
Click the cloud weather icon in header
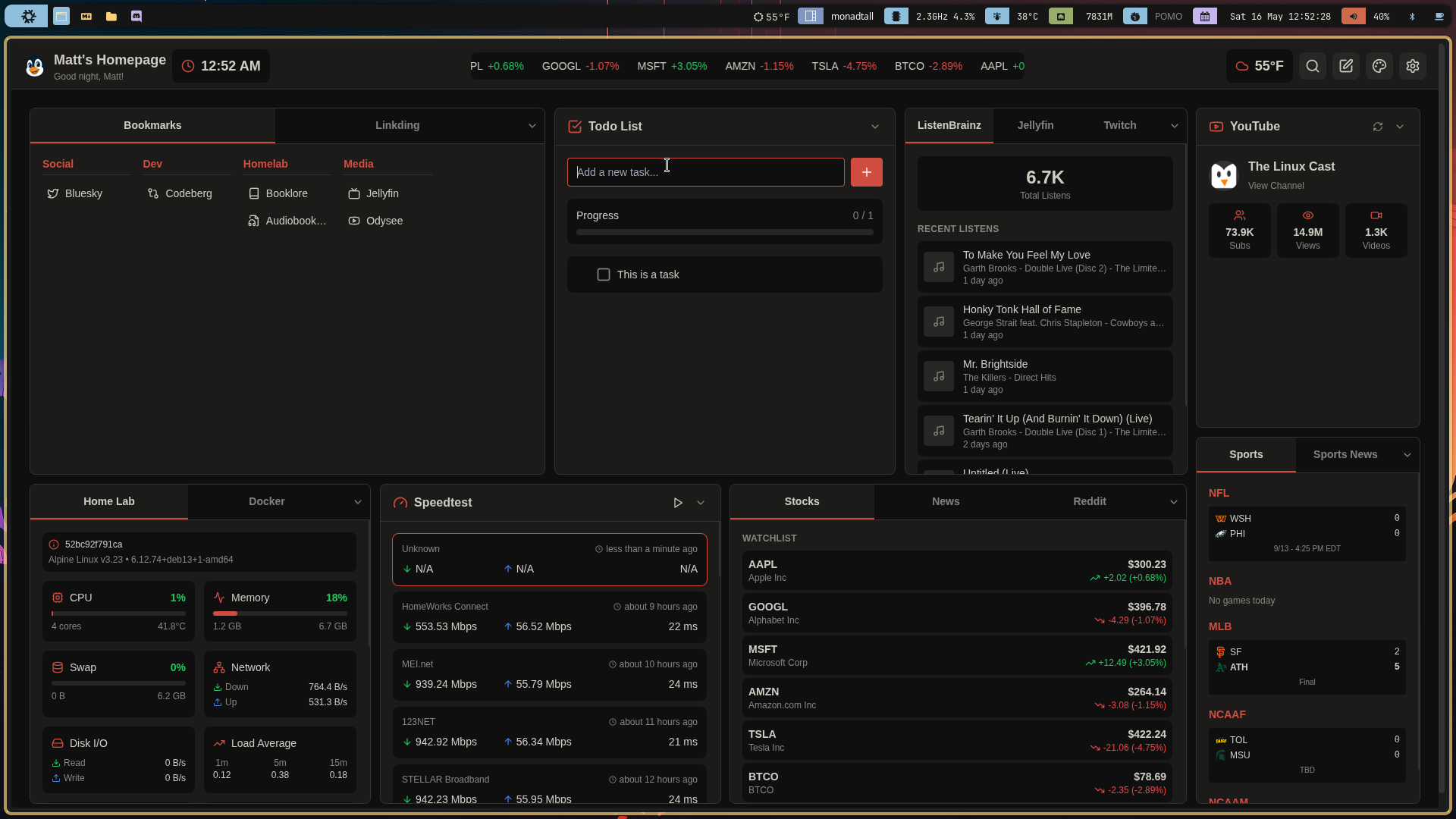pos(1242,66)
